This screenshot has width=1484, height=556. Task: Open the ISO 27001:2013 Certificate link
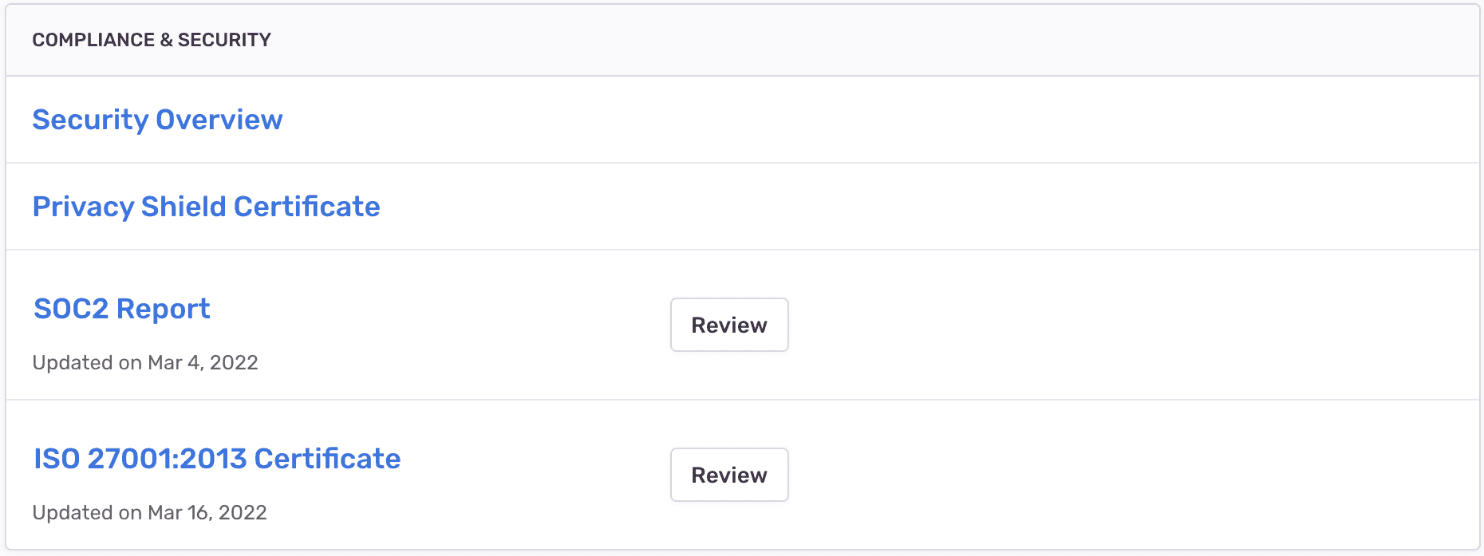coord(217,459)
